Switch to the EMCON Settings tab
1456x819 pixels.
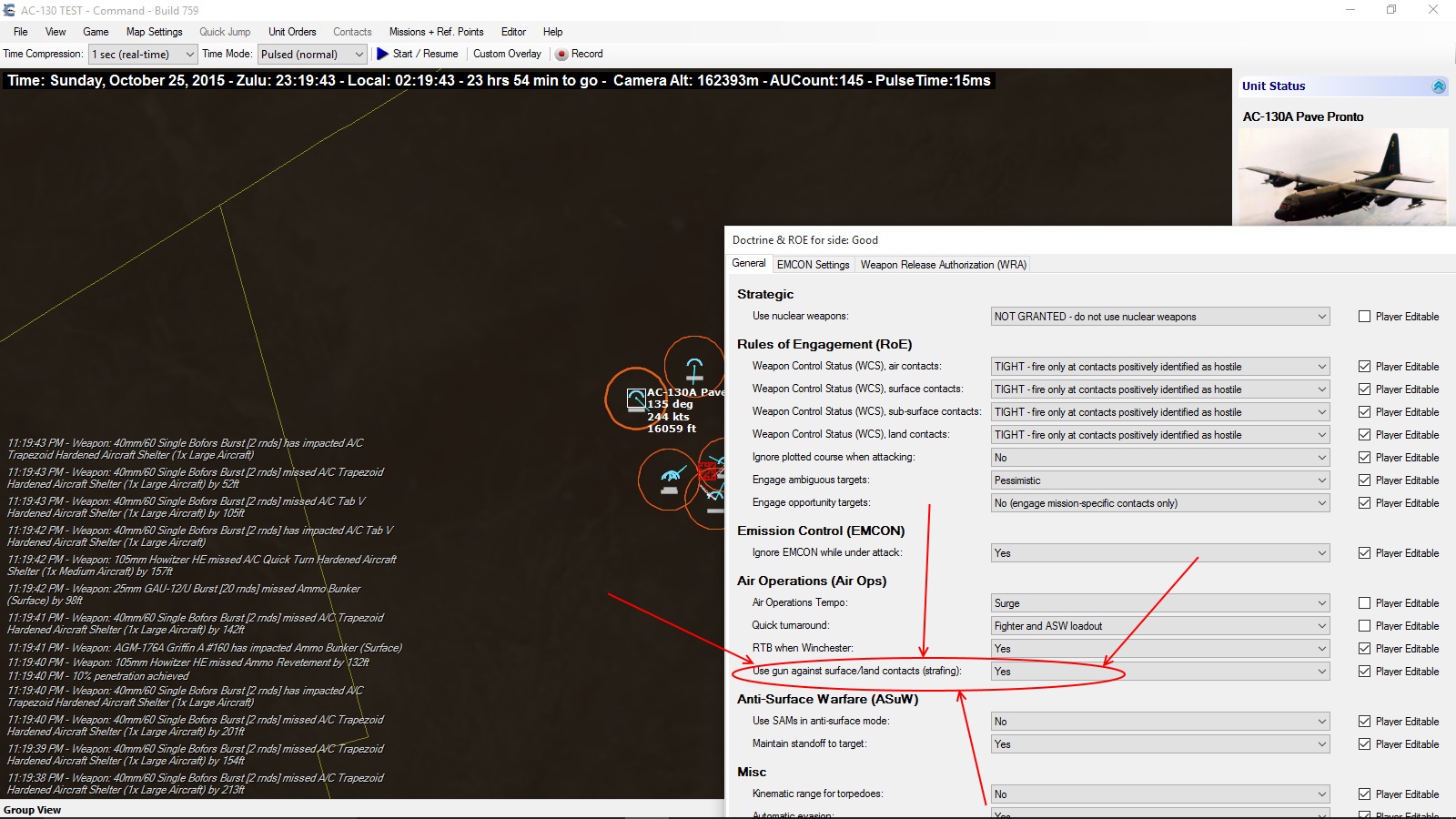click(813, 265)
